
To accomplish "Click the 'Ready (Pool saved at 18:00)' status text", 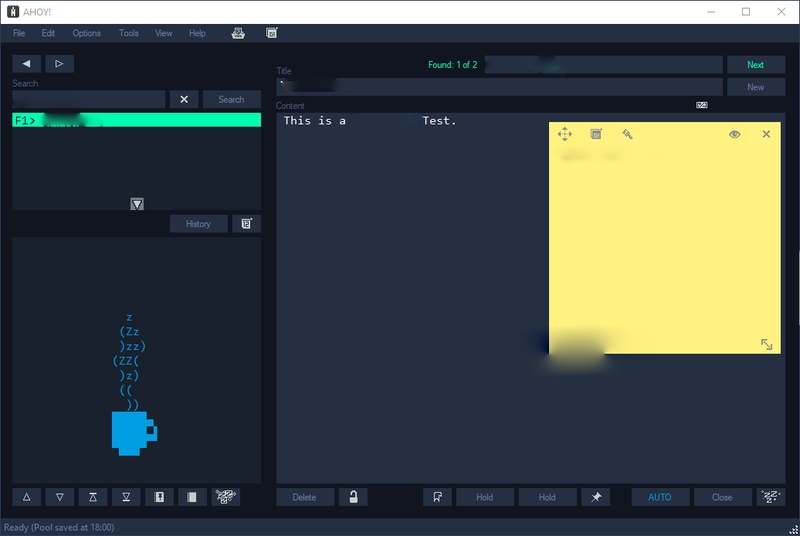I will [59, 527].
